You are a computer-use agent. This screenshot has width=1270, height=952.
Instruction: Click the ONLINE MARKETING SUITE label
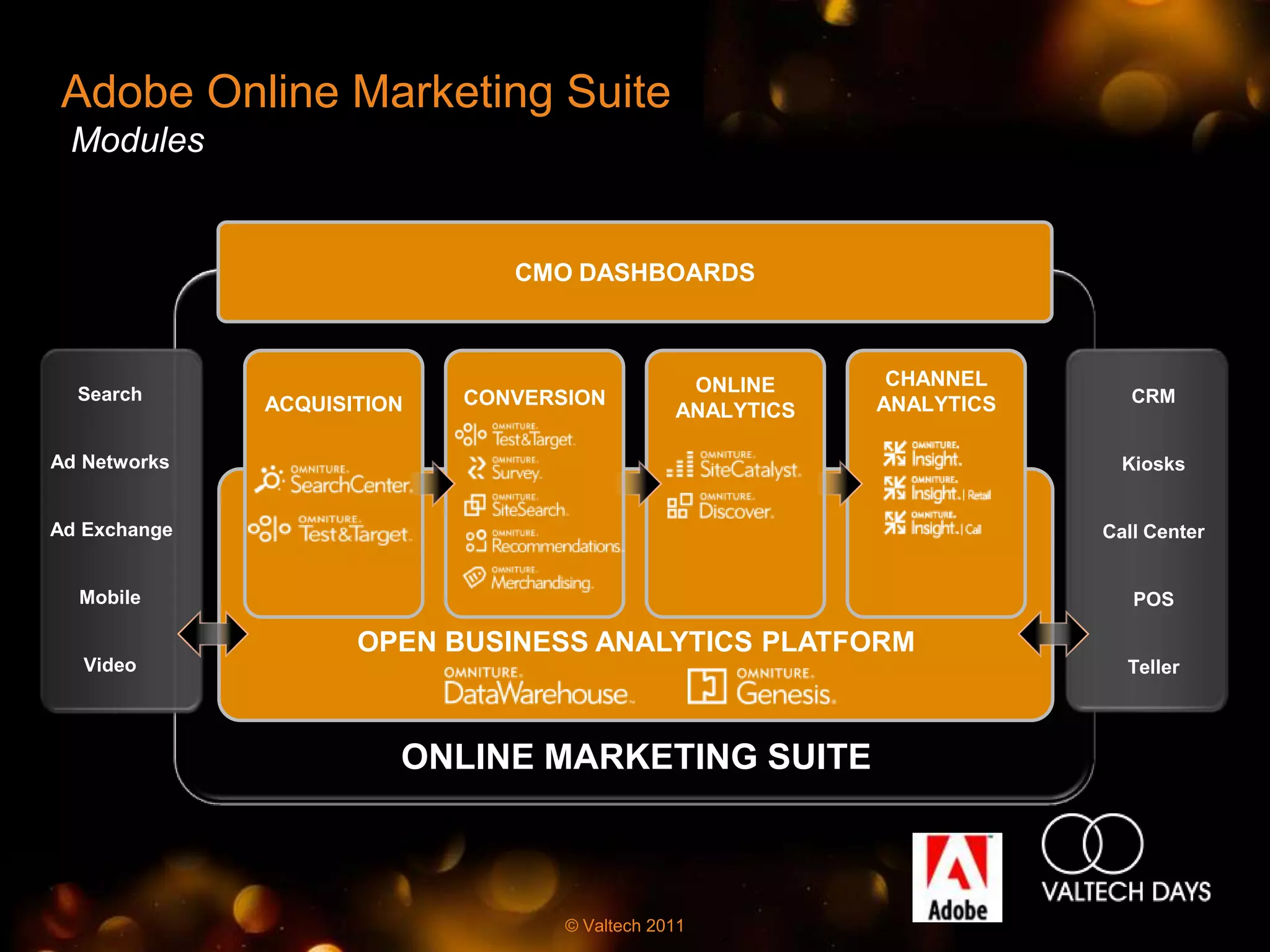click(x=636, y=757)
